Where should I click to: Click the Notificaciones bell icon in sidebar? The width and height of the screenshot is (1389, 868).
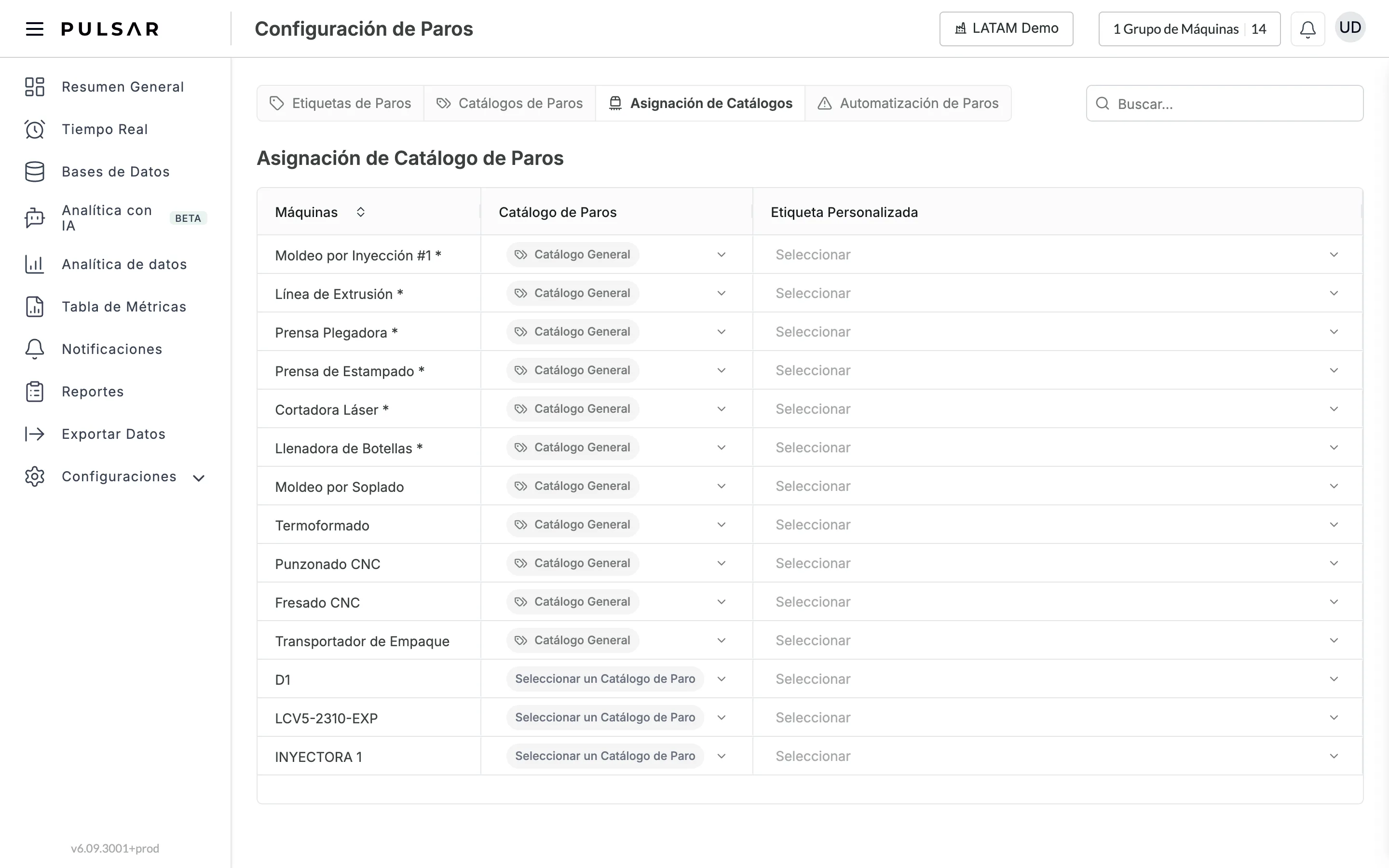(34, 349)
